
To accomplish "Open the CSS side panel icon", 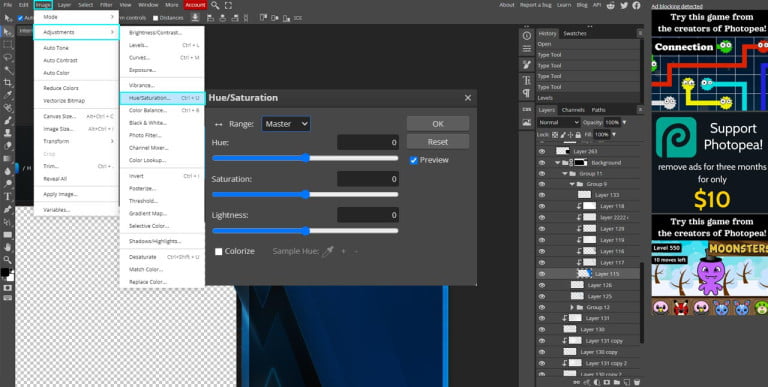I will pyautogui.click(x=527, y=109).
